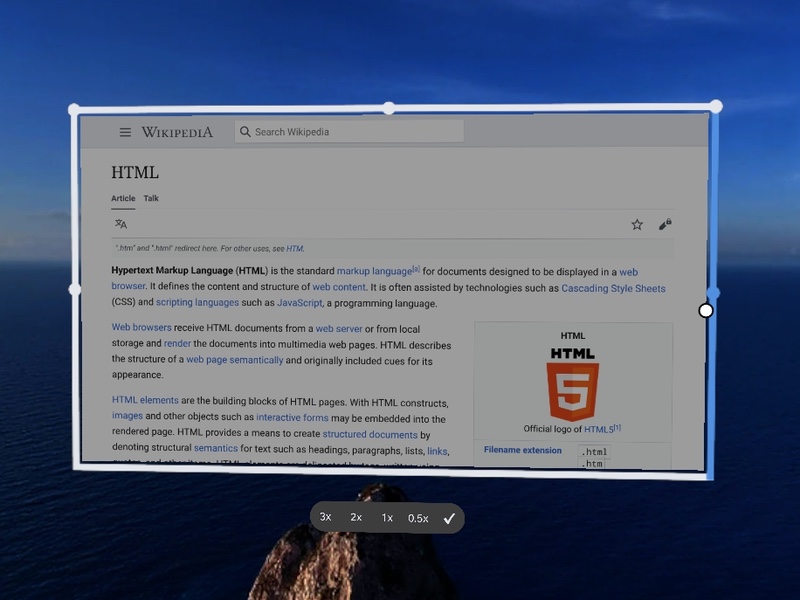Open the 'markup language' link
Image resolution: width=800 pixels, height=600 pixels.
tap(374, 271)
